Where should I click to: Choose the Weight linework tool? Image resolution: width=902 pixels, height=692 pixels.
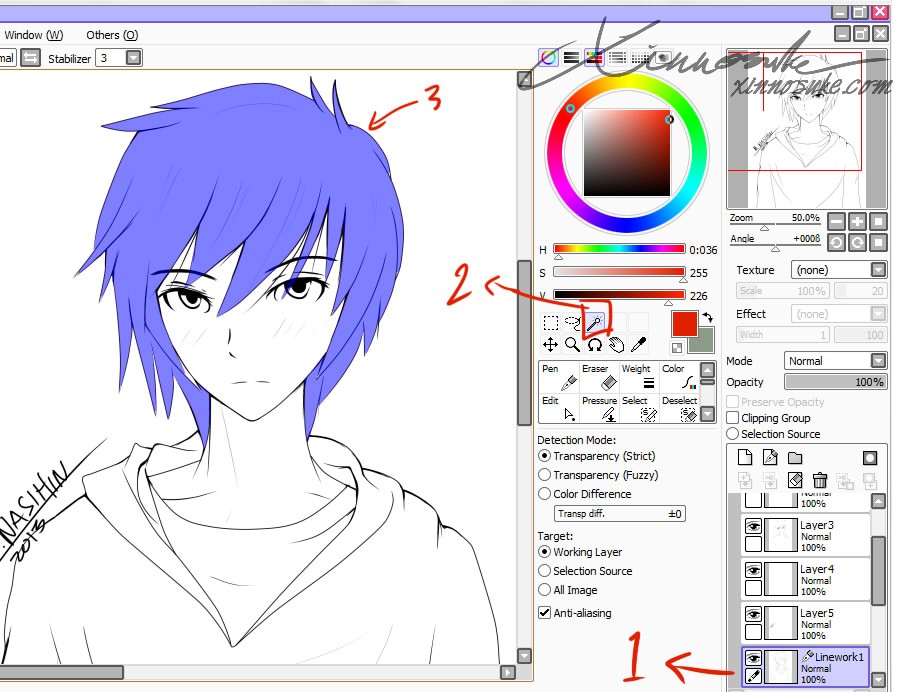point(639,377)
